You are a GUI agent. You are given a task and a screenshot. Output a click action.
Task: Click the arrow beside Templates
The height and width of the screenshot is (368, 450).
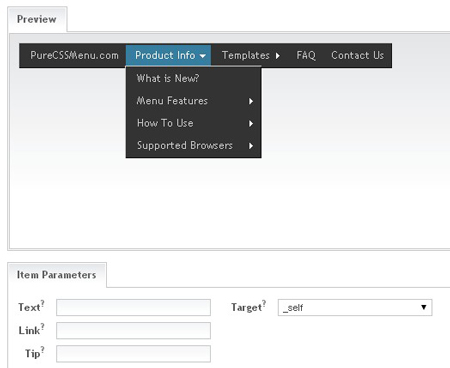(x=278, y=56)
